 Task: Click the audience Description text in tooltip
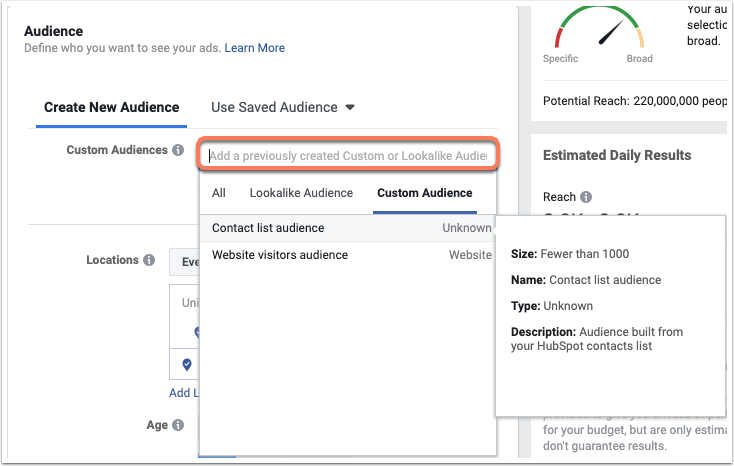tap(597, 339)
